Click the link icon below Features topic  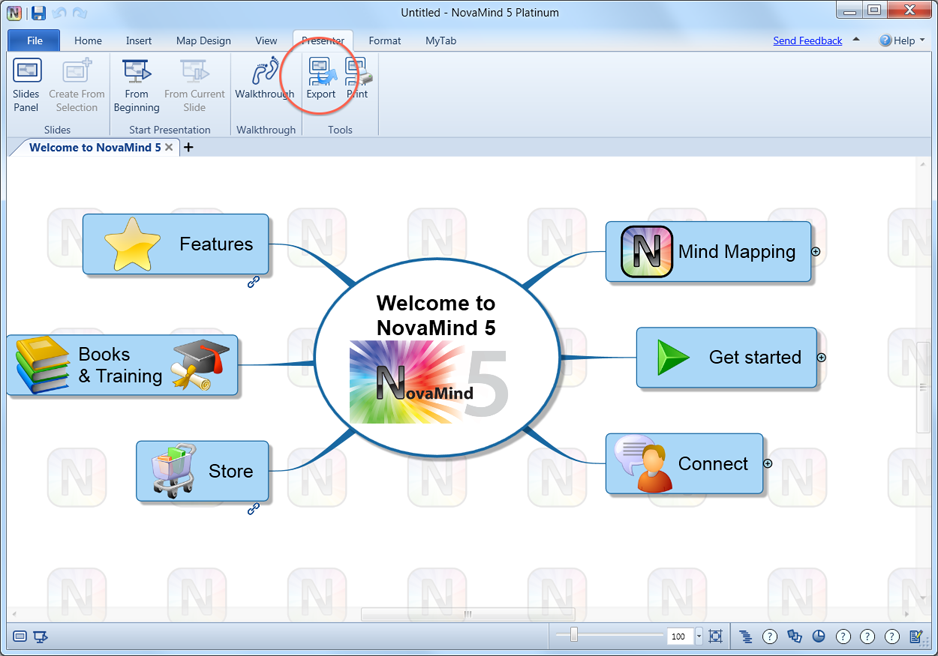point(254,282)
